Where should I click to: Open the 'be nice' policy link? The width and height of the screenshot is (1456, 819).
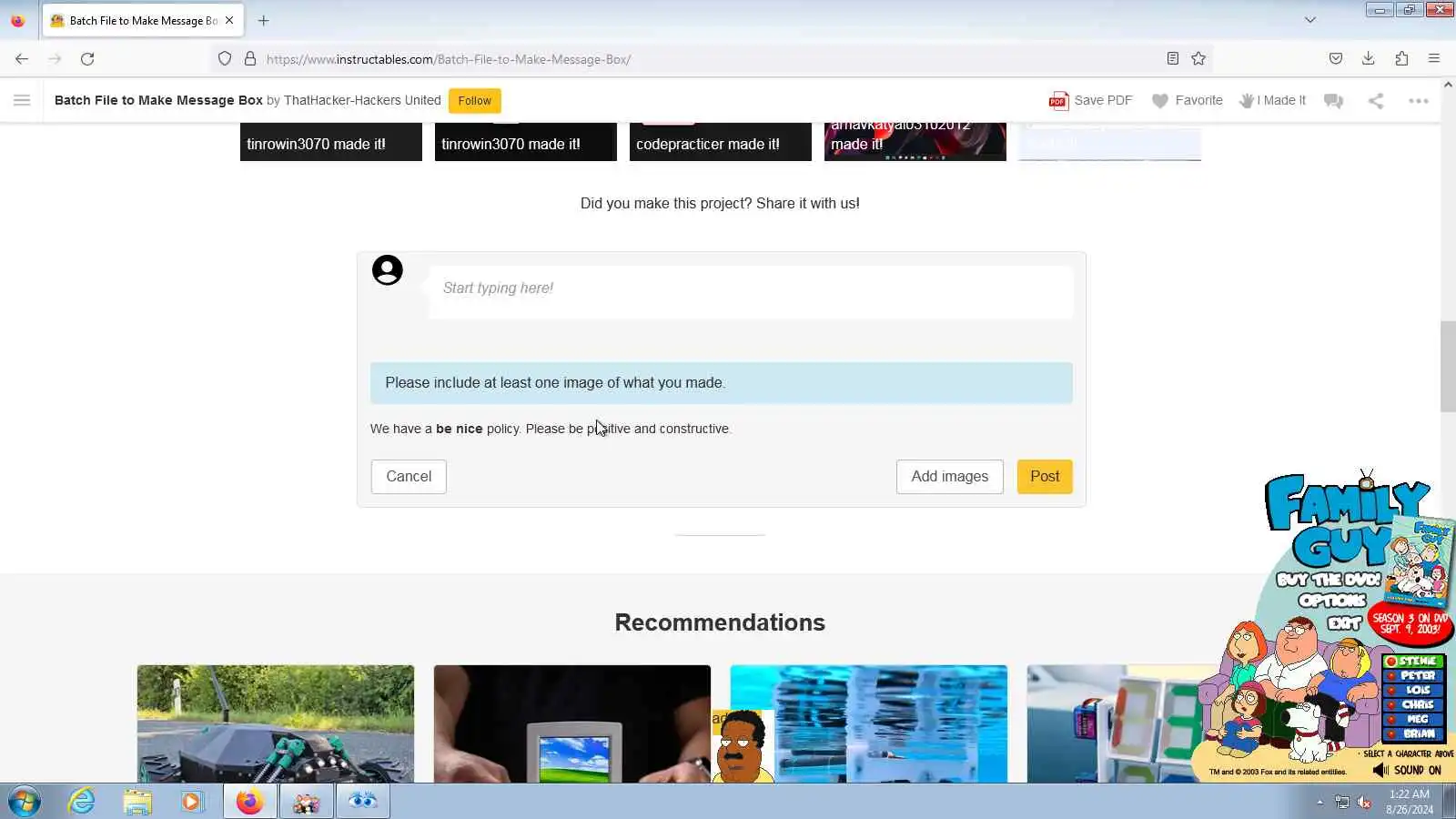(x=459, y=429)
